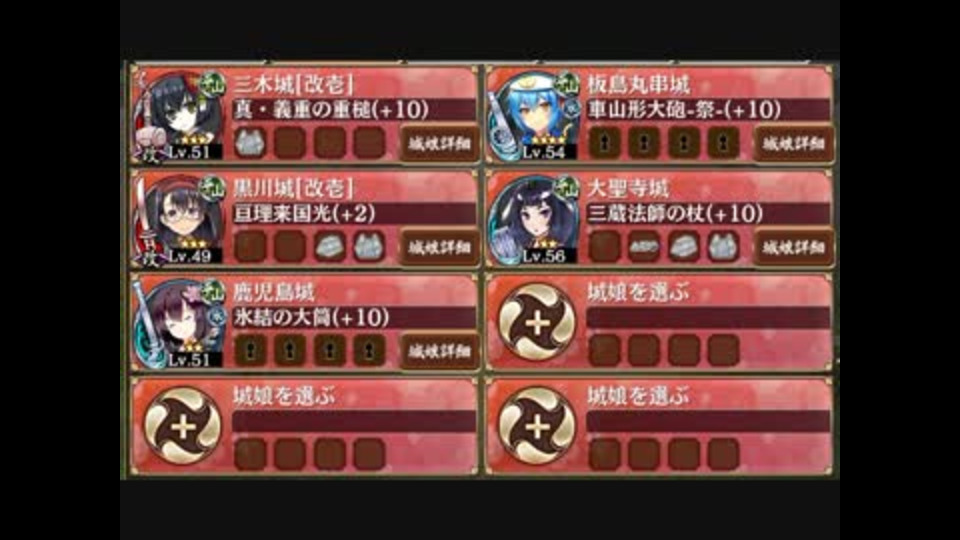Click the weapon field 氷結の大筒(+10)
Screen dimensions: 960x540
point(354,318)
